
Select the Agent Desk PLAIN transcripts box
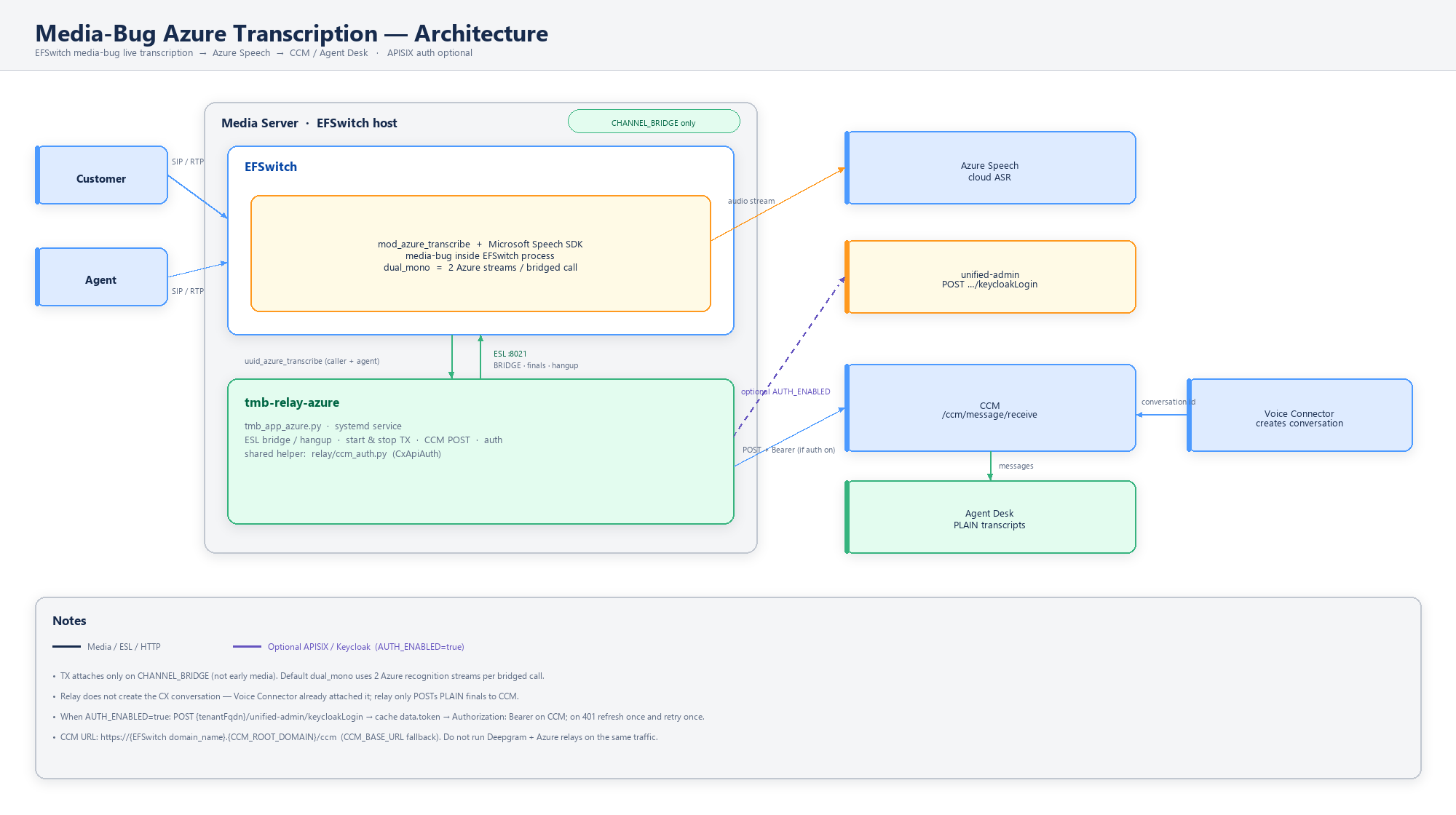pyautogui.click(x=990, y=517)
